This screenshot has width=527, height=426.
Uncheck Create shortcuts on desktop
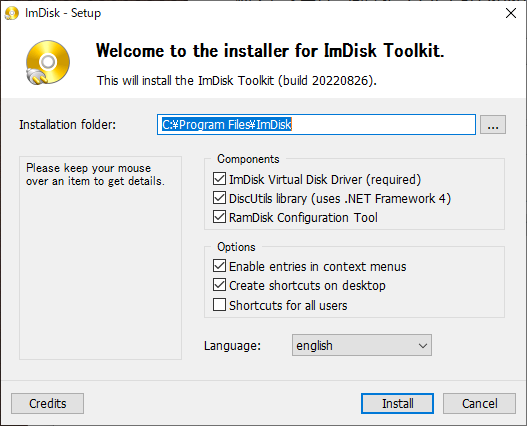219,285
